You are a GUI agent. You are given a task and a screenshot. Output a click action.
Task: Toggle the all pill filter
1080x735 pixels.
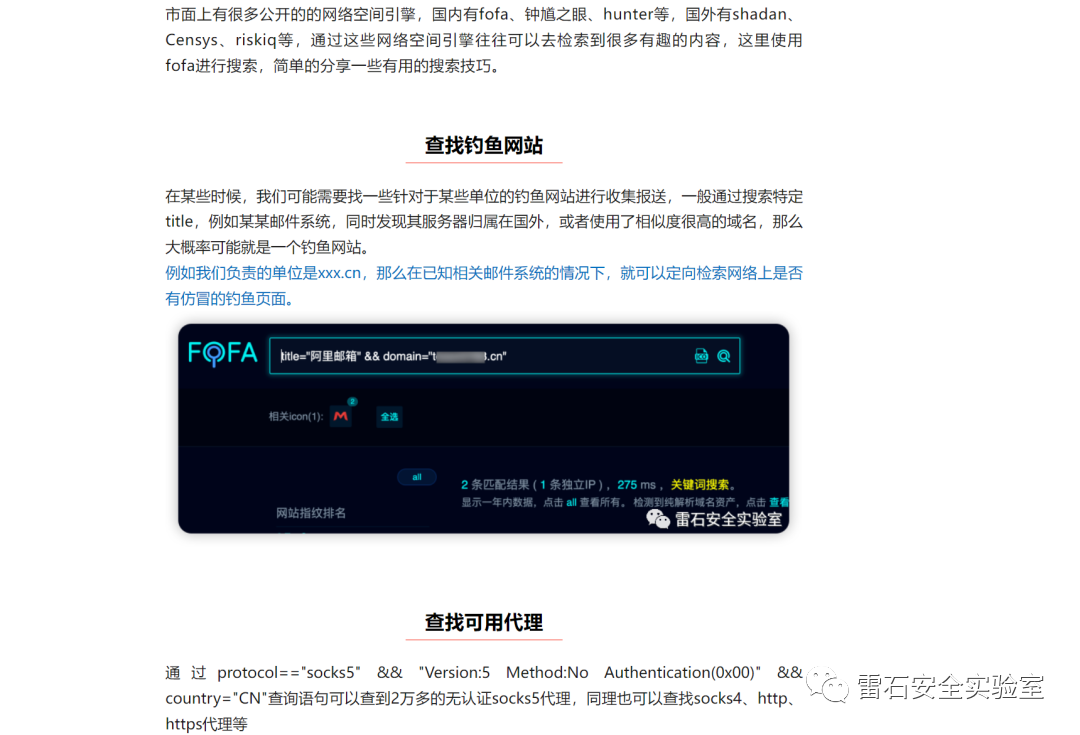point(417,477)
